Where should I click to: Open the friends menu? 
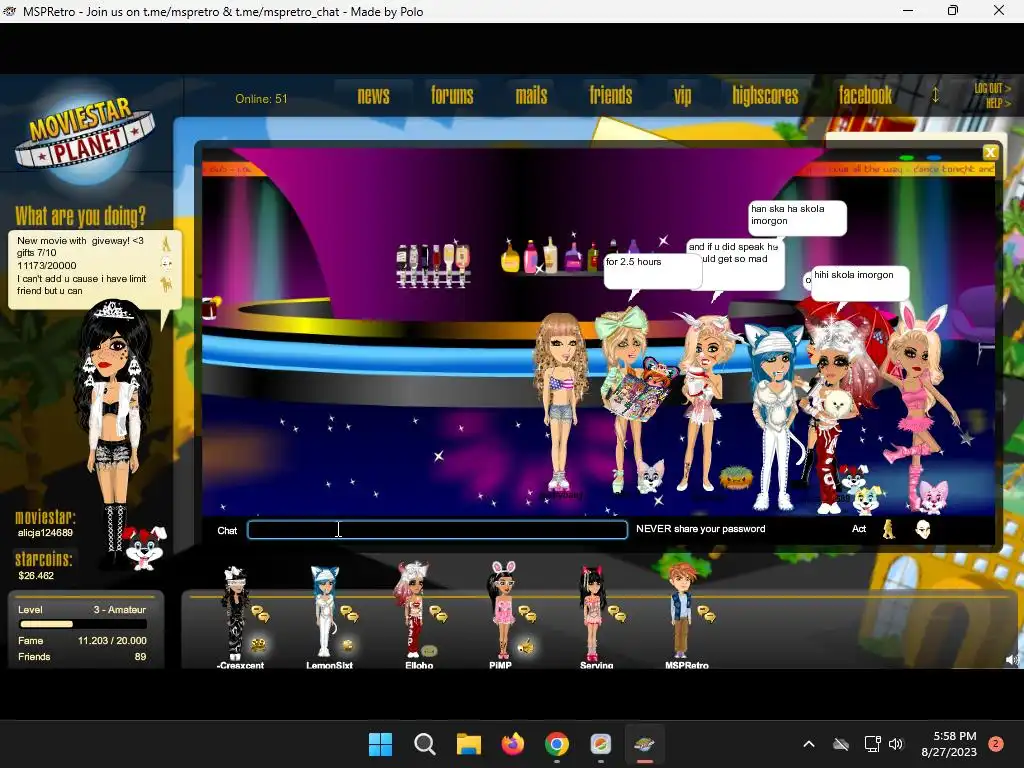click(x=611, y=96)
